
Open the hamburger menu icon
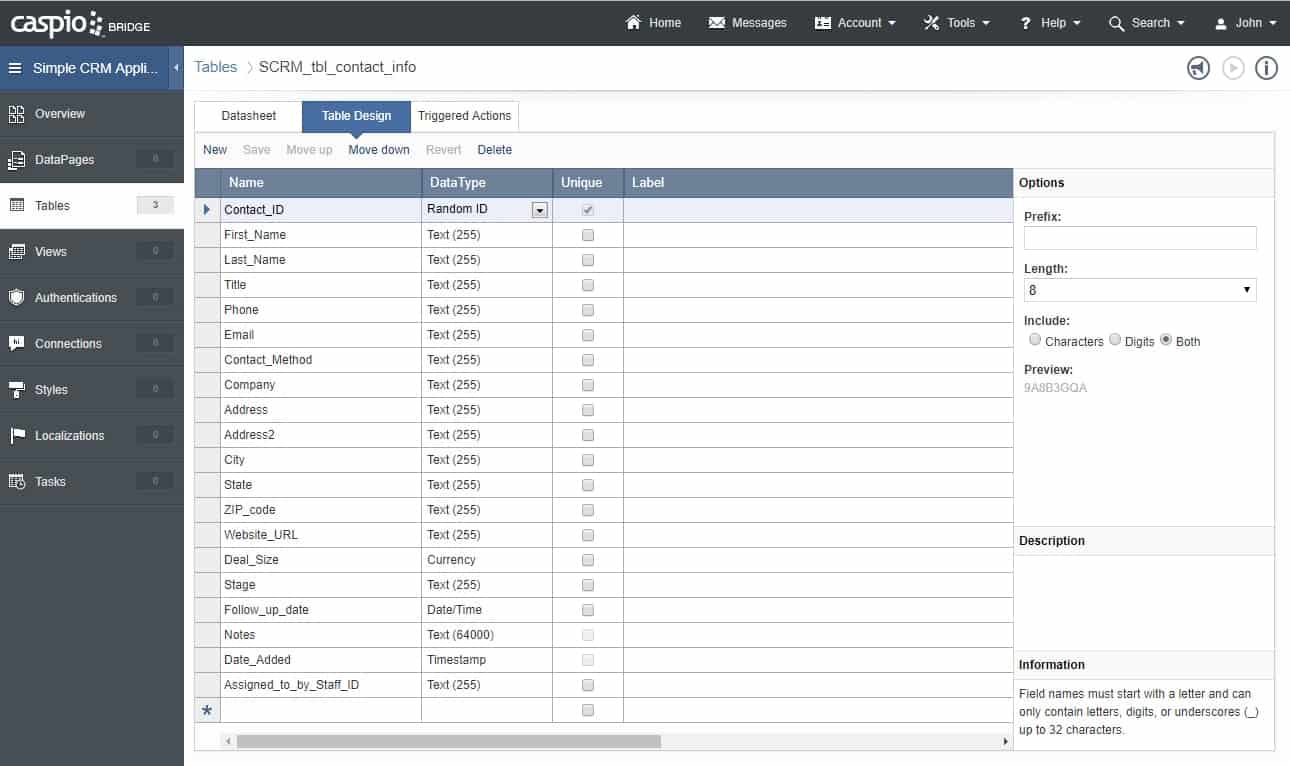tap(15, 69)
